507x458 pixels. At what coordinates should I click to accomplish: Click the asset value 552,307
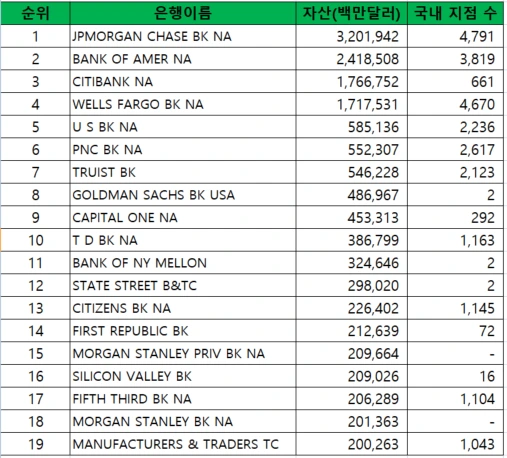373,150
